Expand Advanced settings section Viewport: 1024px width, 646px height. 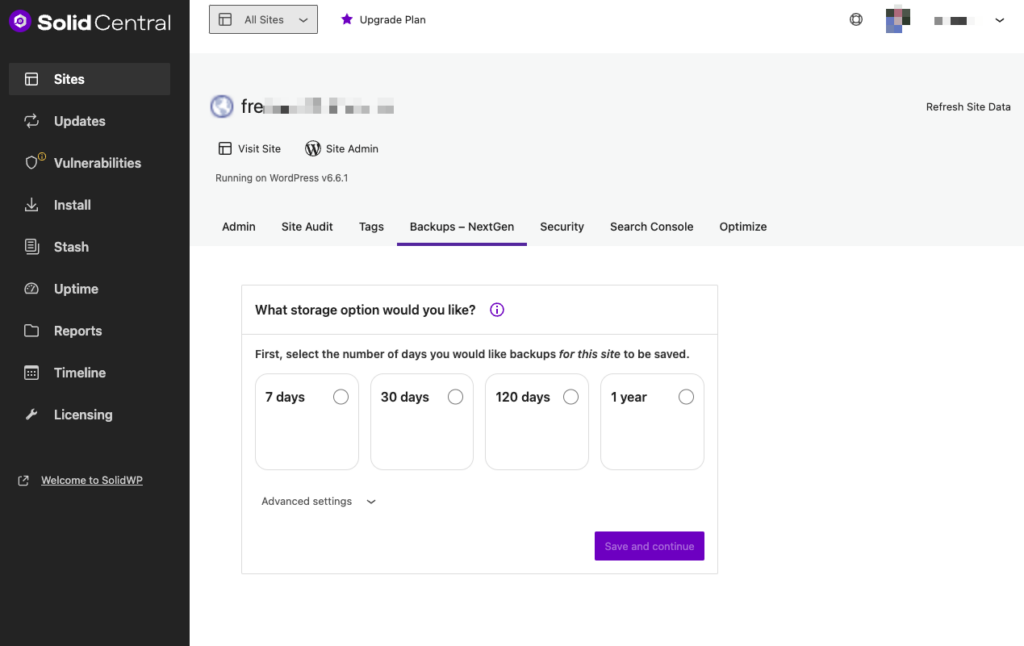click(x=318, y=501)
